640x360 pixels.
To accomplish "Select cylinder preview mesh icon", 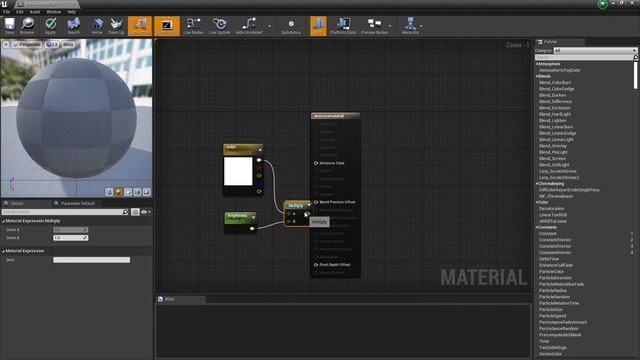I will (x=109, y=192).
